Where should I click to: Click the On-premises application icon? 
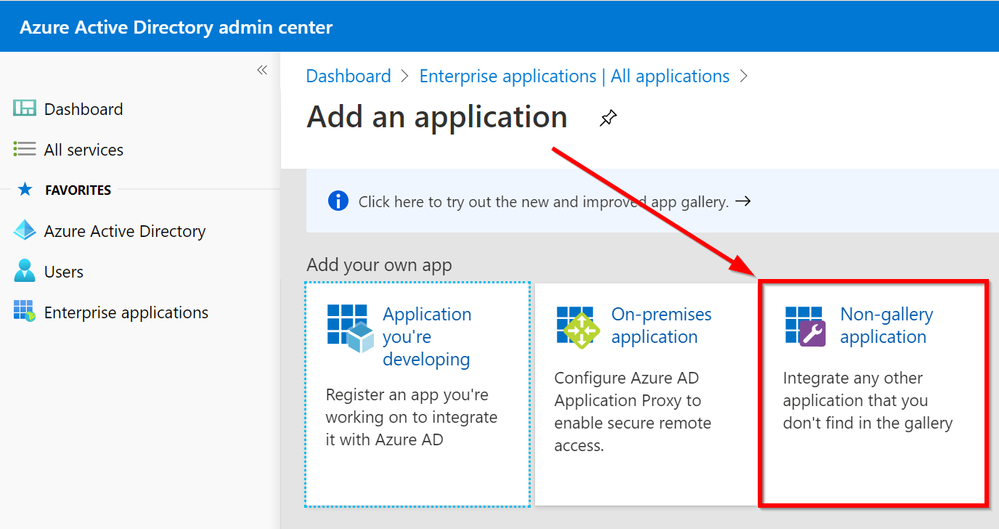[579, 327]
